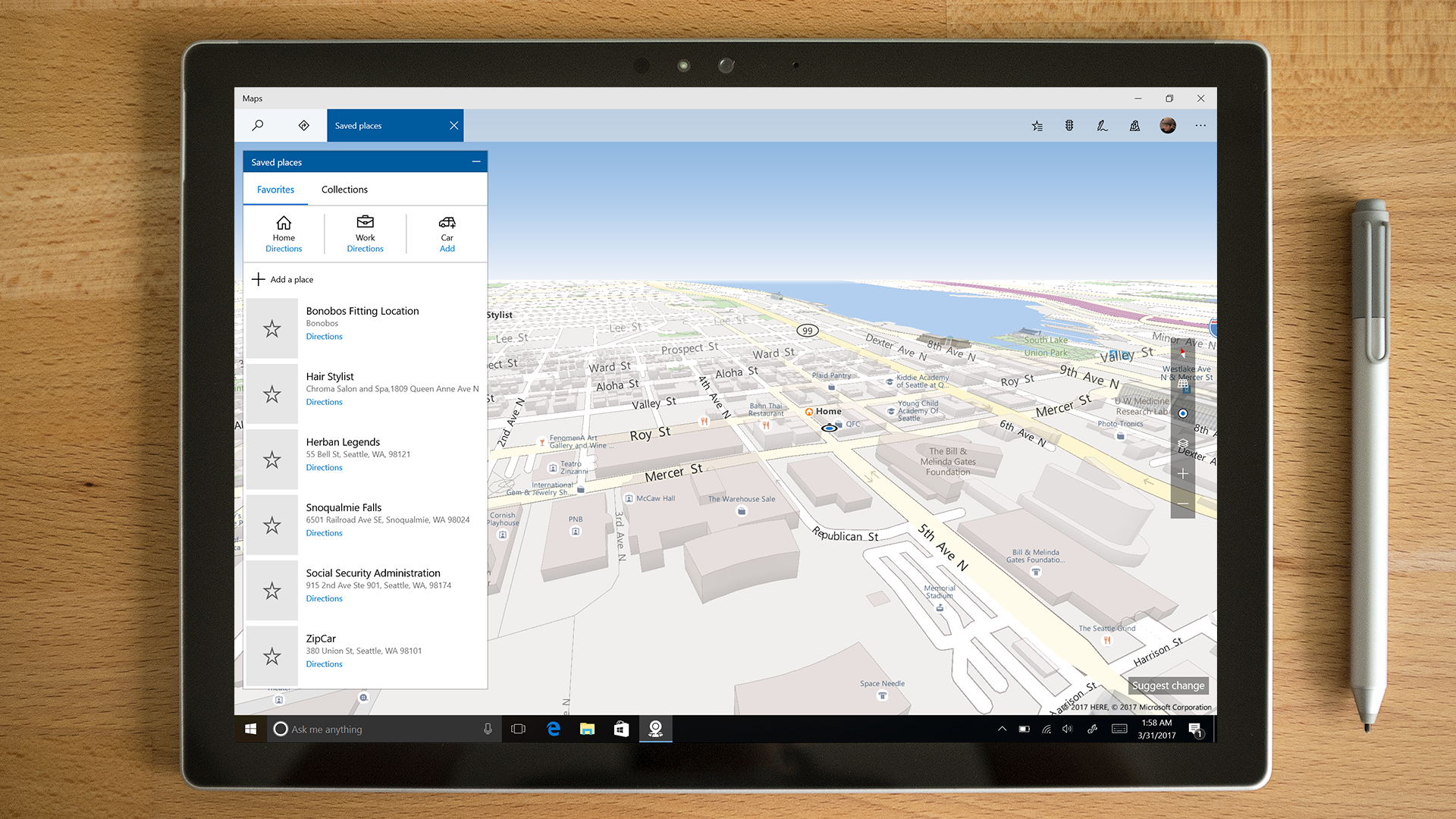Toggle favorite star for Hair Stylist

pyautogui.click(x=272, y=394)
